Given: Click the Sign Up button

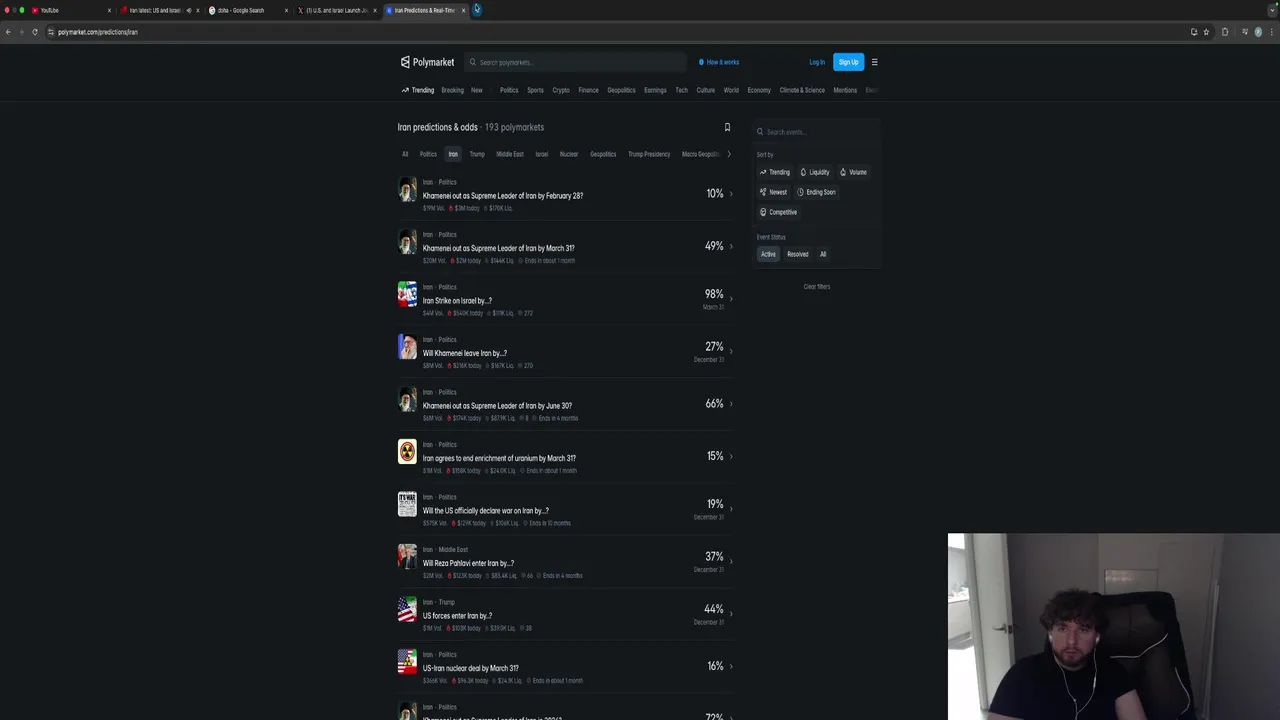Looking at the screenshot, I should coord(848,62).
